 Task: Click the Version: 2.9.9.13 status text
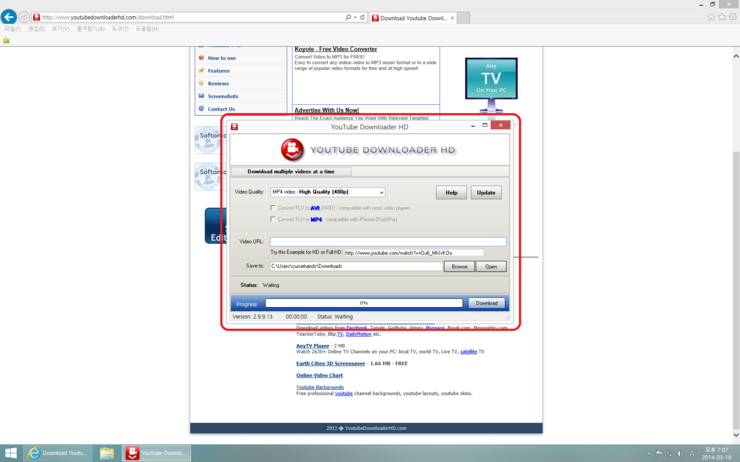[252, 317]
